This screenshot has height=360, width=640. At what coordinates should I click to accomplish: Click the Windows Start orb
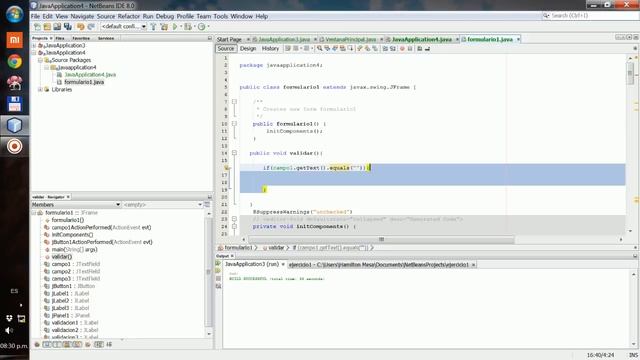pyautogui.click(x=14, y=14)
